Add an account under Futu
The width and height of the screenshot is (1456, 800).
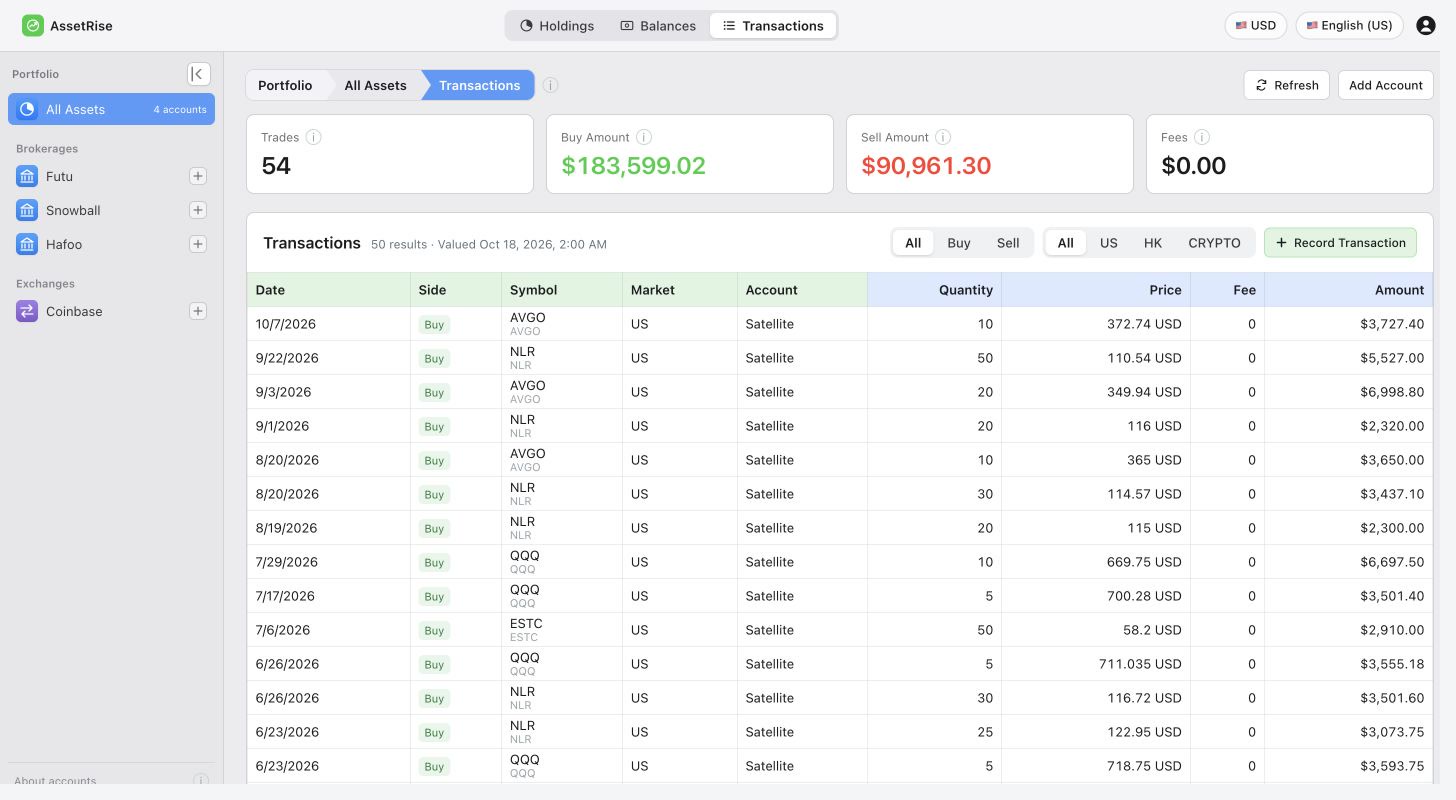[x=198, y=176]
